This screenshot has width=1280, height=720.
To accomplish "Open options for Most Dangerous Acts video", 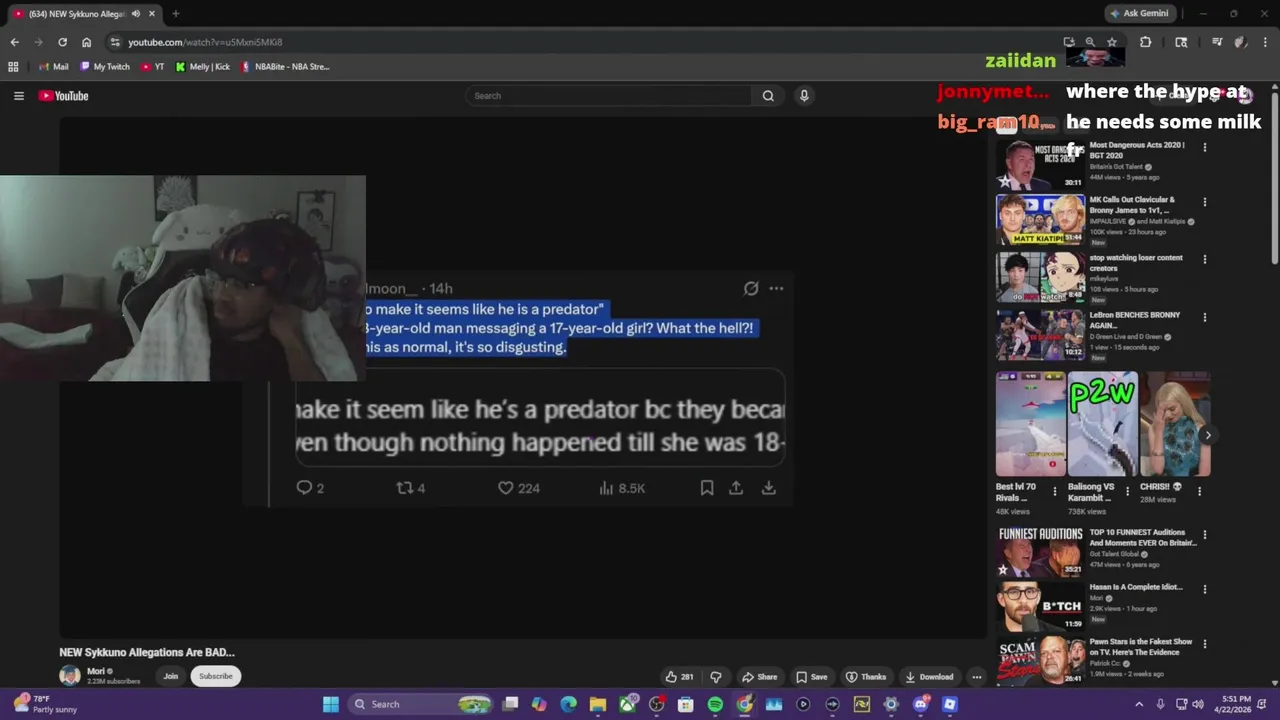I will 1204,147.
